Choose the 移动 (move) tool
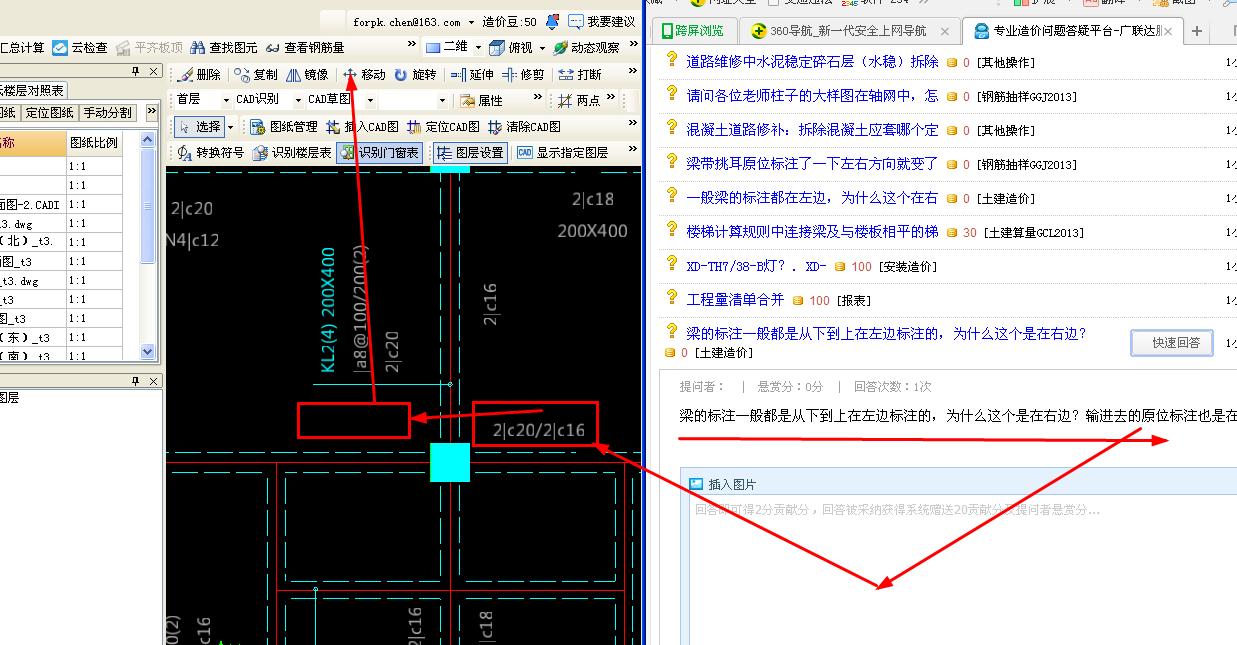This screenshot has width=1237, height=645. coord(364,75)
